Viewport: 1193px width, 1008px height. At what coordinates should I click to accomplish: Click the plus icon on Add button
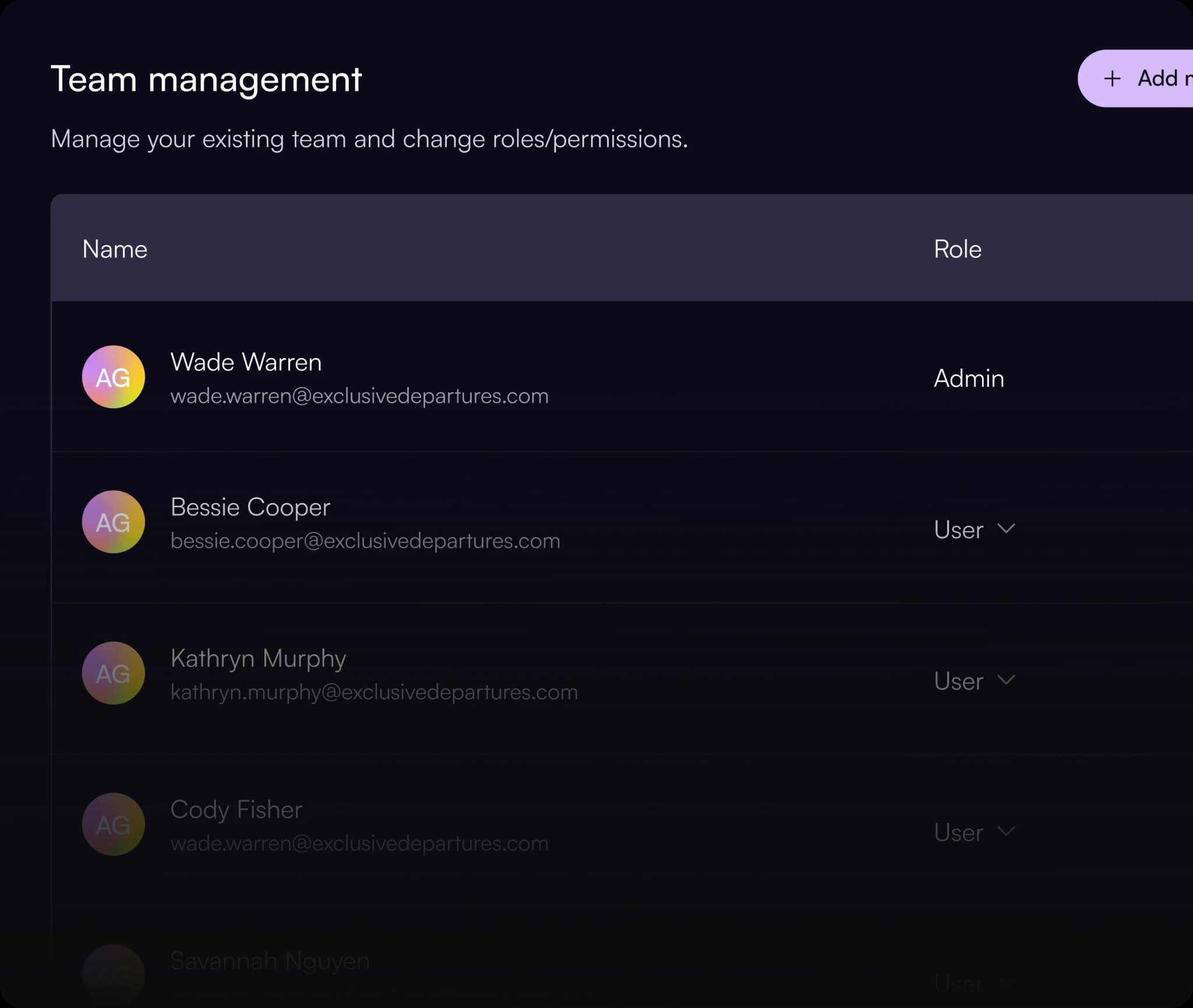(1112, 79)
